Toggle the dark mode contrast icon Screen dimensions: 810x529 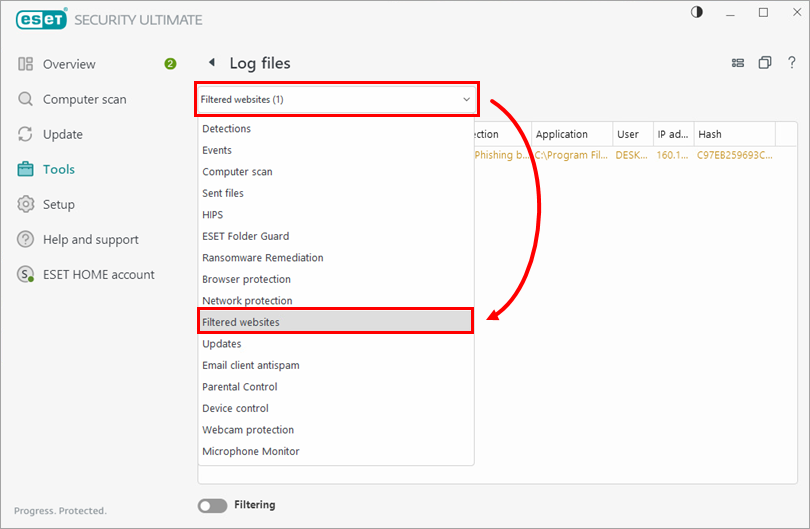click(696, 12)
